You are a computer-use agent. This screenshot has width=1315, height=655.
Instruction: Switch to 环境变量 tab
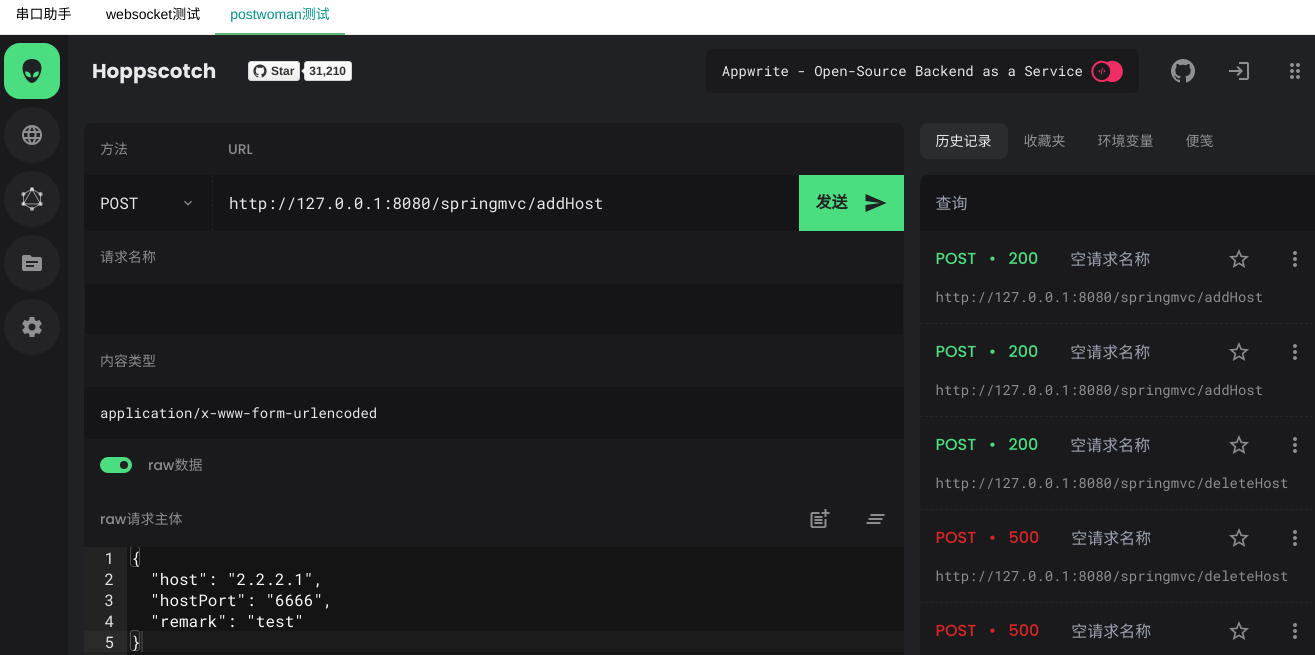tap(1126, 141)
